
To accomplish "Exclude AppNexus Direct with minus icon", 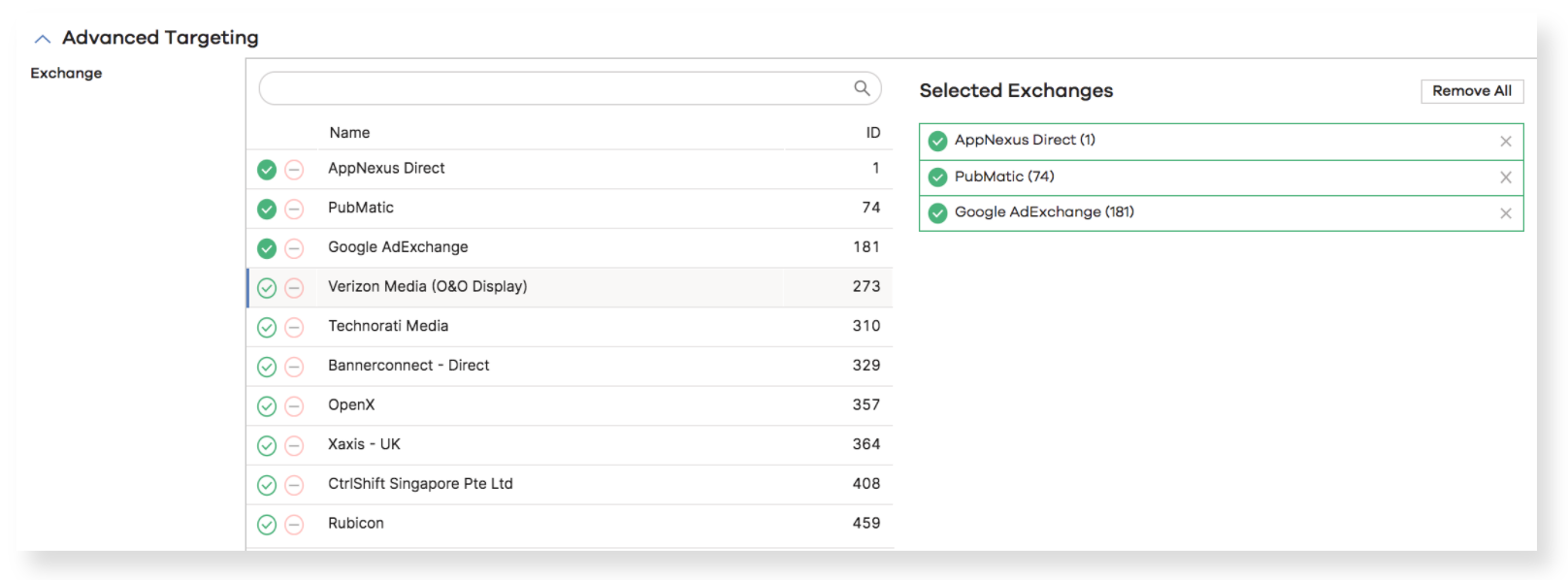I will (294, 170).
